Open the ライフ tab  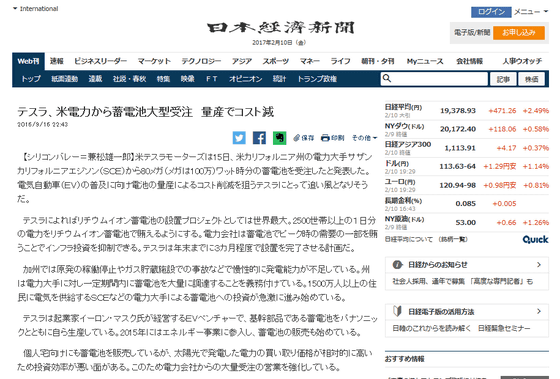tap(340, 61)
